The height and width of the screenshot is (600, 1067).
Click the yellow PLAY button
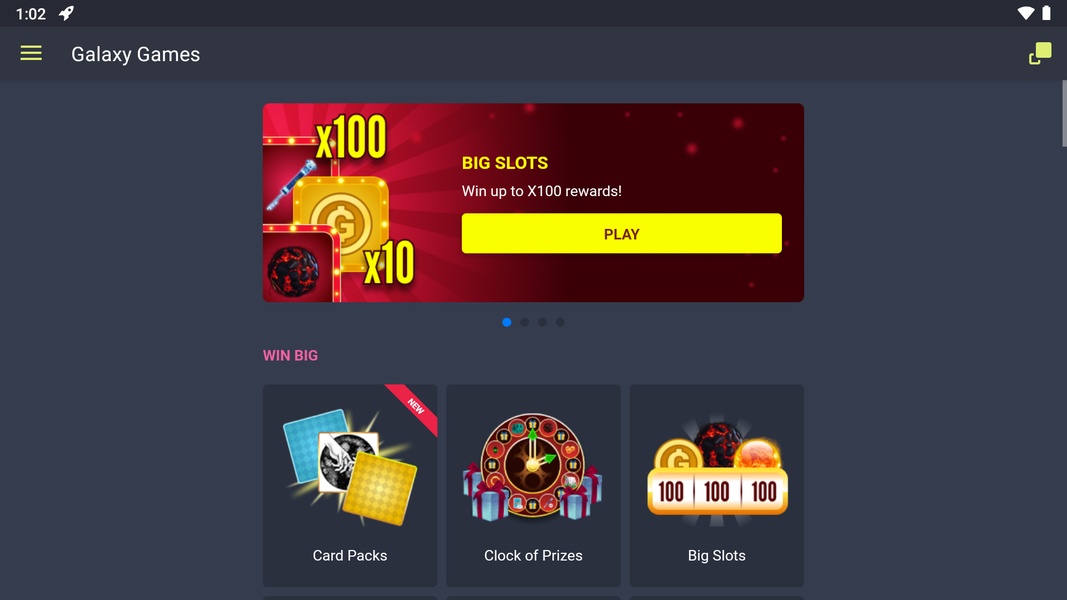point(621,233)
